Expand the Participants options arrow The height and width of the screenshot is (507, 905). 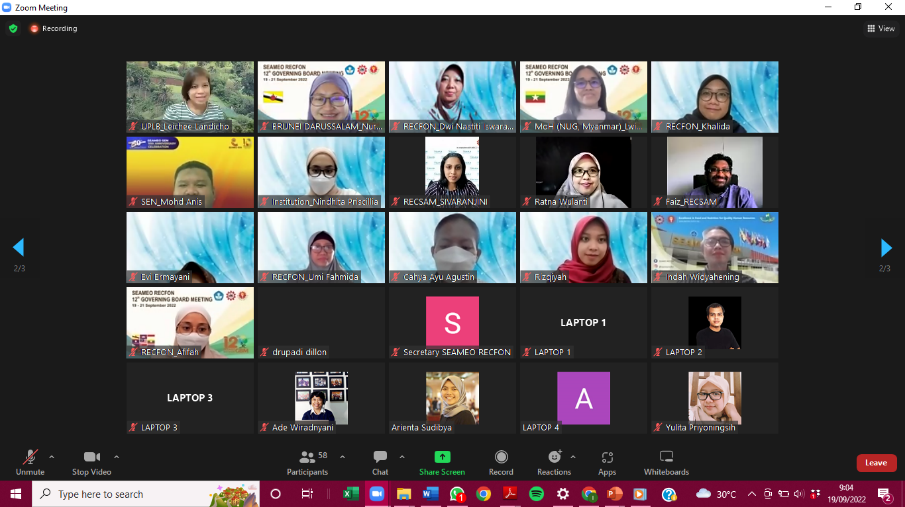(x=342, y=456)
